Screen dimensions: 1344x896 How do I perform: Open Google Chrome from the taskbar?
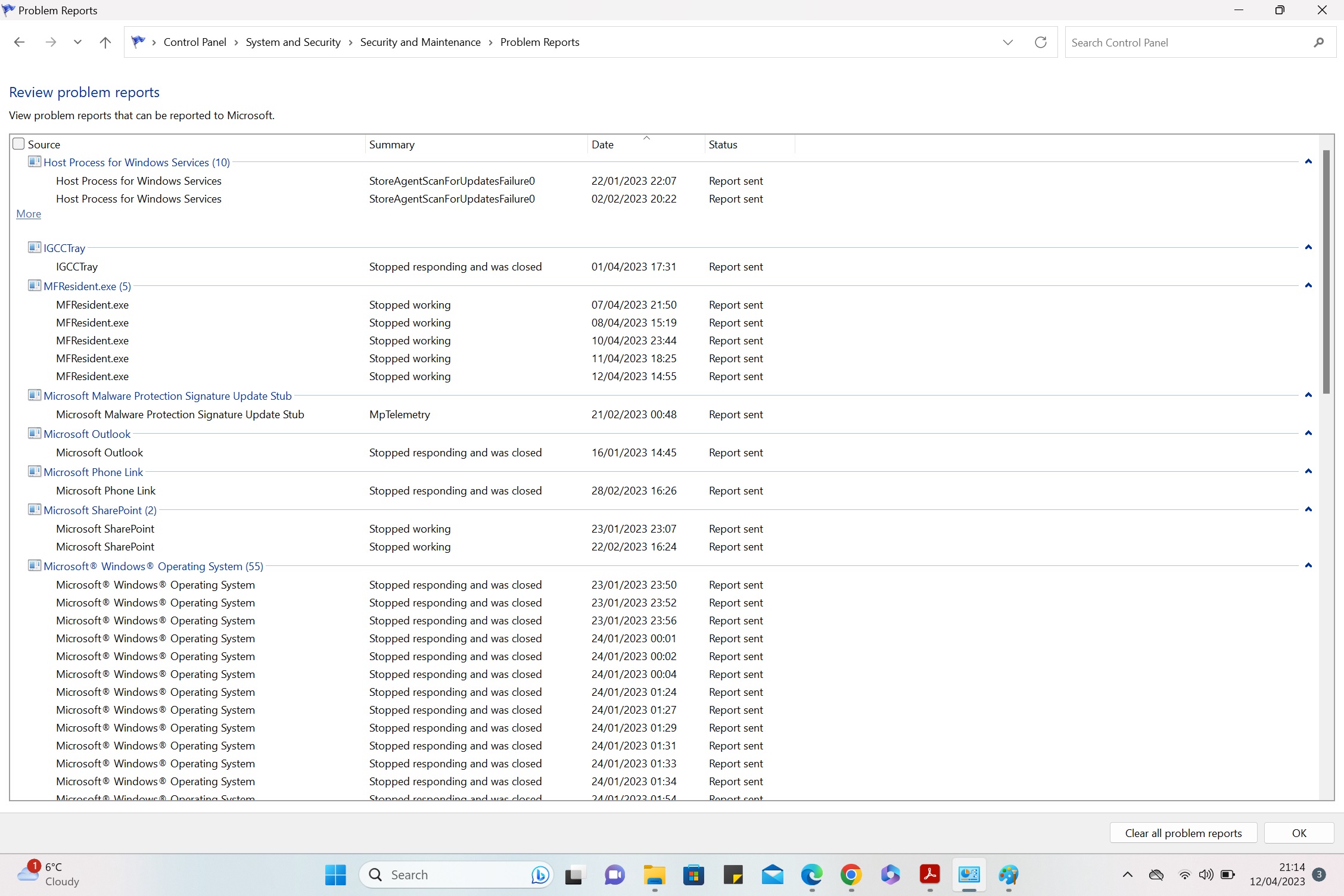click(851, 875)
